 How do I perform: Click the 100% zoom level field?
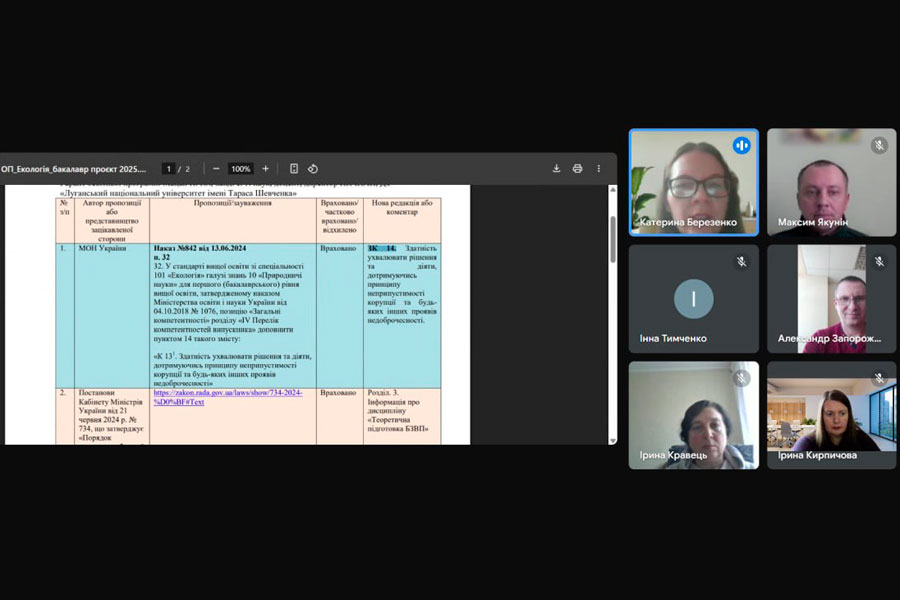pos(240,169)
